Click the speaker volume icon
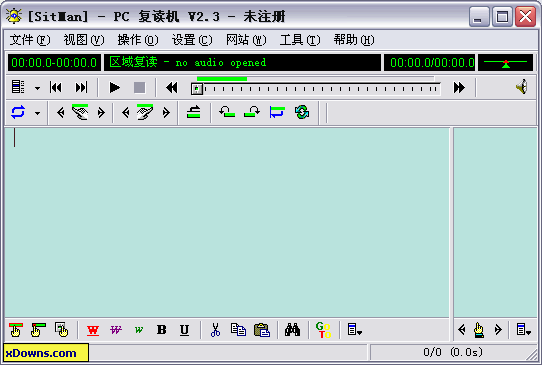This screenshot has width=542, height=365. coord(522,87)
